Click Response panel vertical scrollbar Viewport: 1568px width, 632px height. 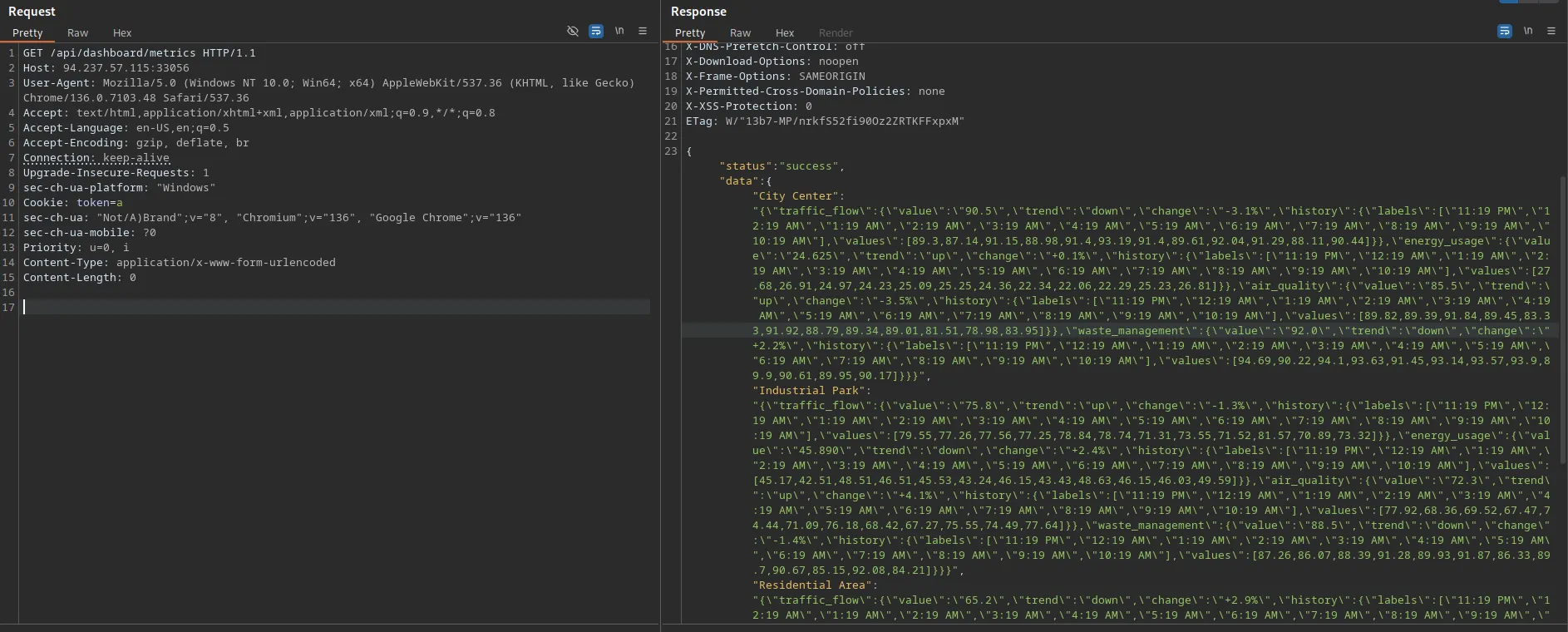(1564, 320)
